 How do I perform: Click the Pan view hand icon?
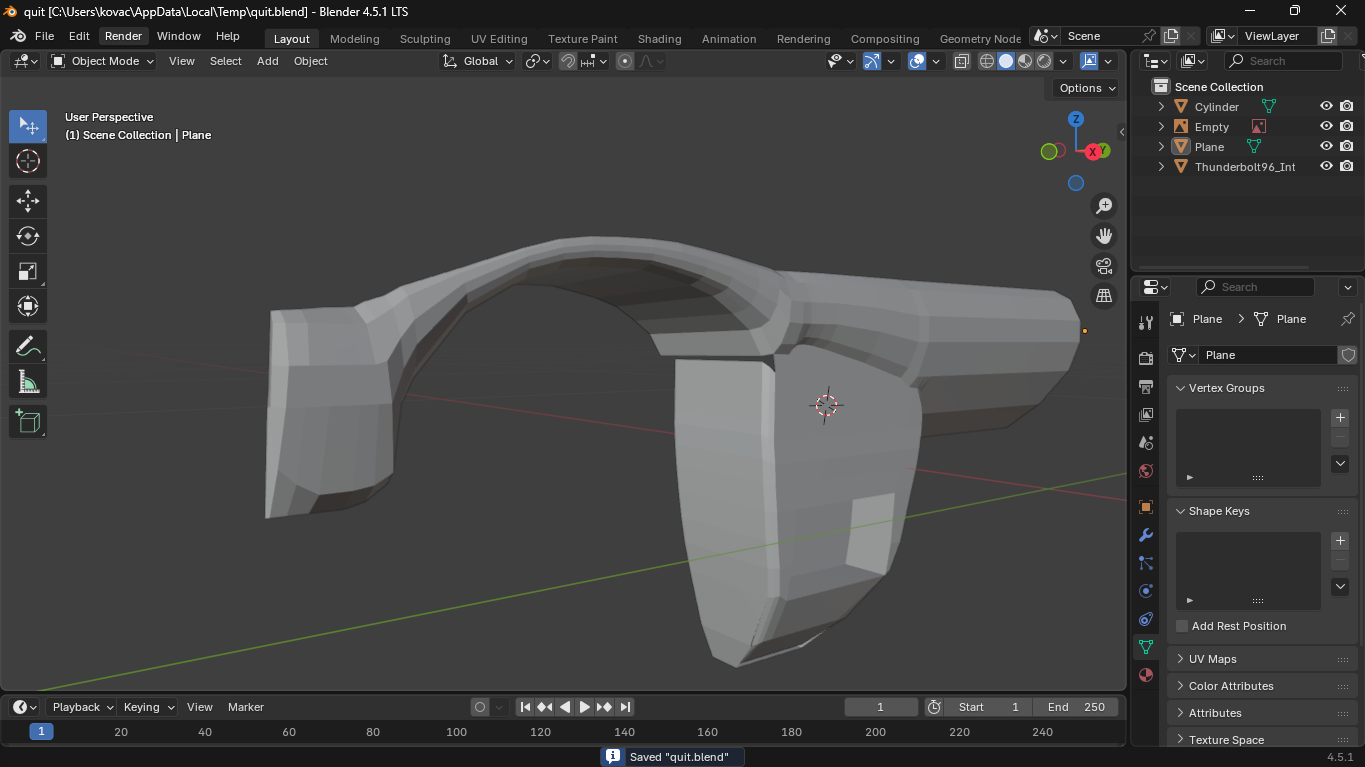click(x=1104, y=236)
